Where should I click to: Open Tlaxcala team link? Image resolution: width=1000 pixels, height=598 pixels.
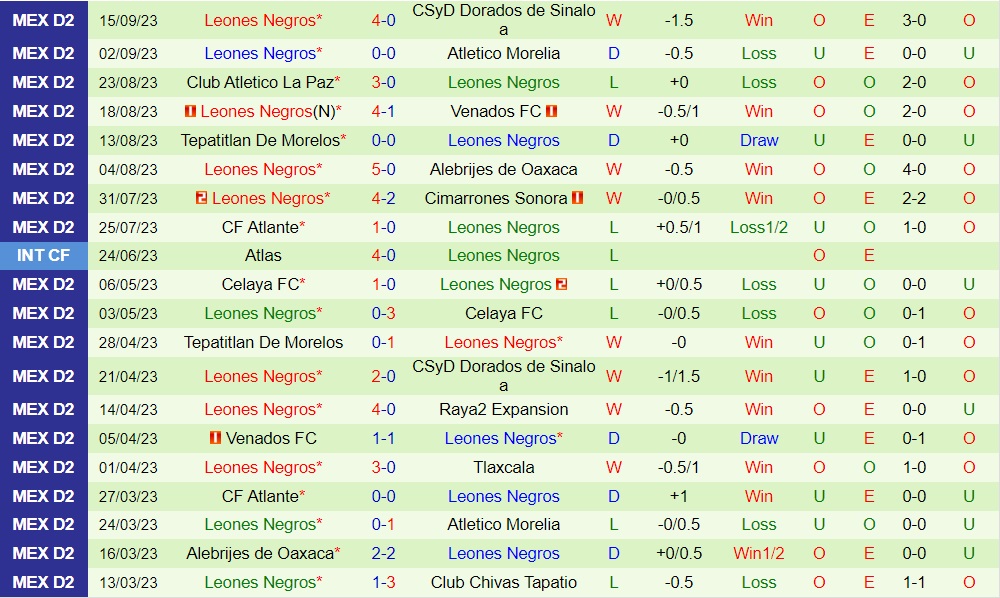[504, 468]
